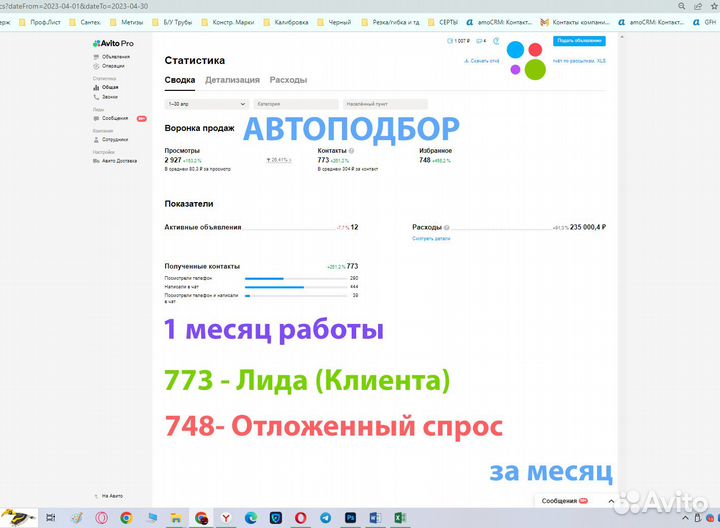Open the Констр. Марки bookmark folder
This screenshot has width=720, height=528.
coord(227,22)
